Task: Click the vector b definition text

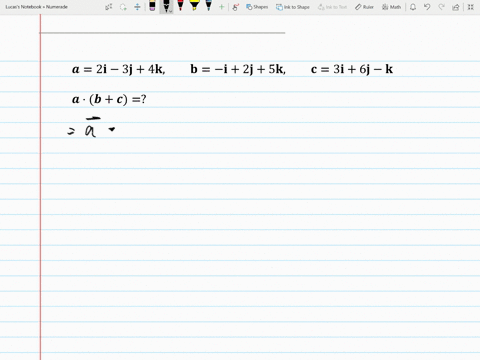Action: [238, 69]
